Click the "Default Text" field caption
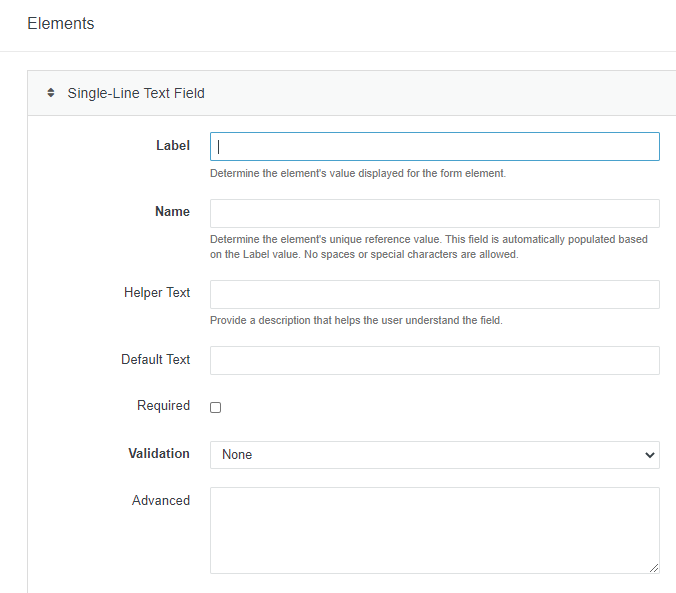This screenshot has height=593, width=676. coord(155,360)
